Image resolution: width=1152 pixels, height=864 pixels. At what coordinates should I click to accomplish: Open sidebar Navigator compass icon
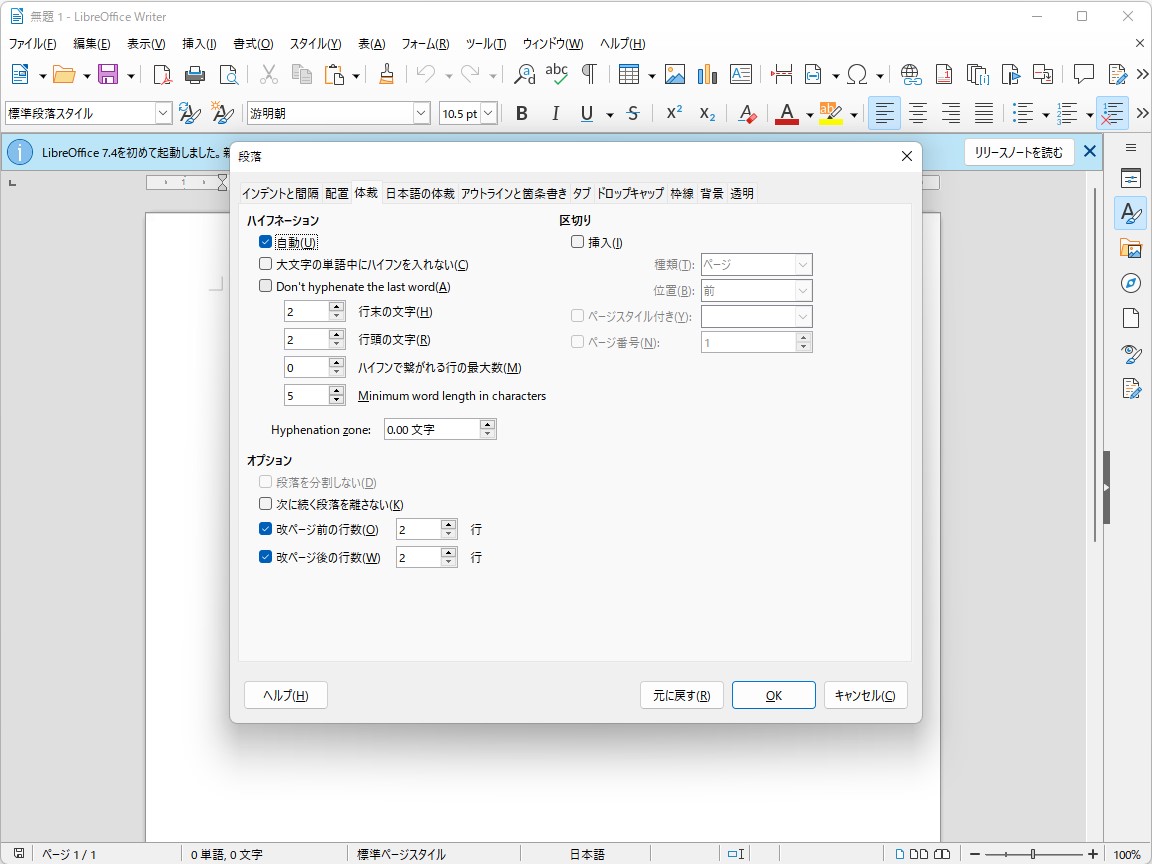pos(1131,283)
